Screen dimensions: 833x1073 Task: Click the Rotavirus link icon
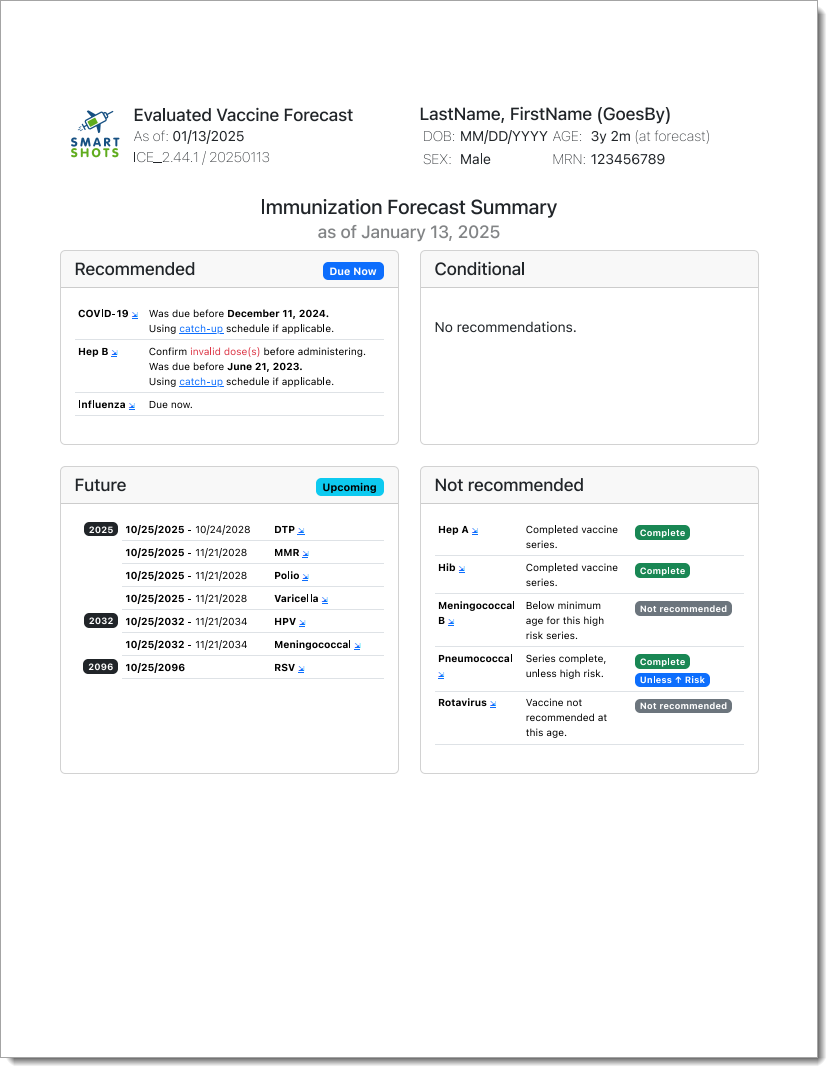coord(493,704)
